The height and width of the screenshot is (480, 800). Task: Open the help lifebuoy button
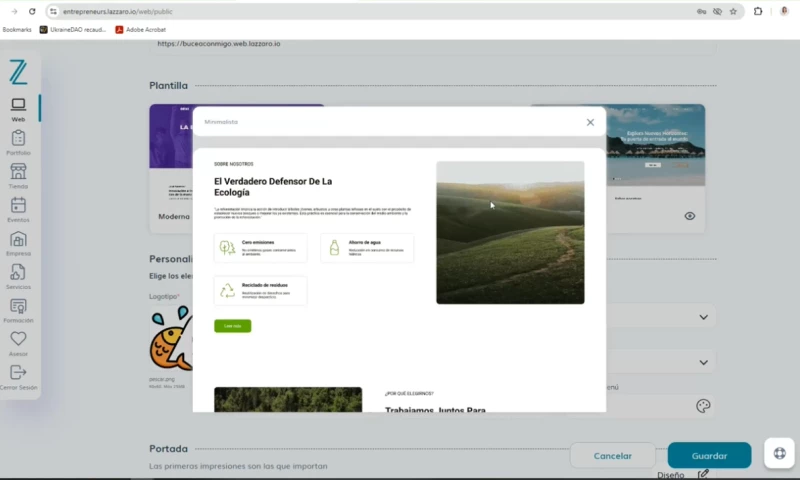[780, 453]
